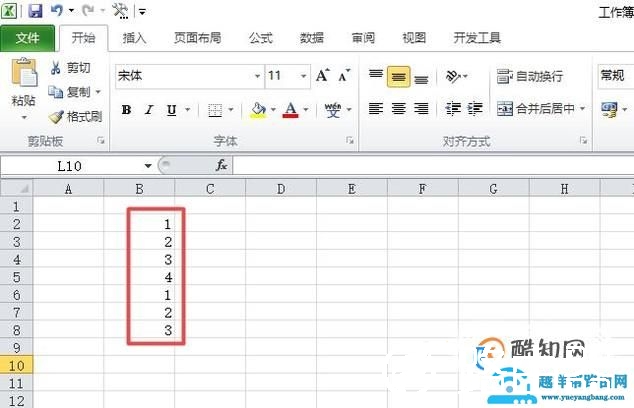Open the 审阅 Review tab
Image resolution: width=634 pixels, height=408 pixels.
coord(363,38)
